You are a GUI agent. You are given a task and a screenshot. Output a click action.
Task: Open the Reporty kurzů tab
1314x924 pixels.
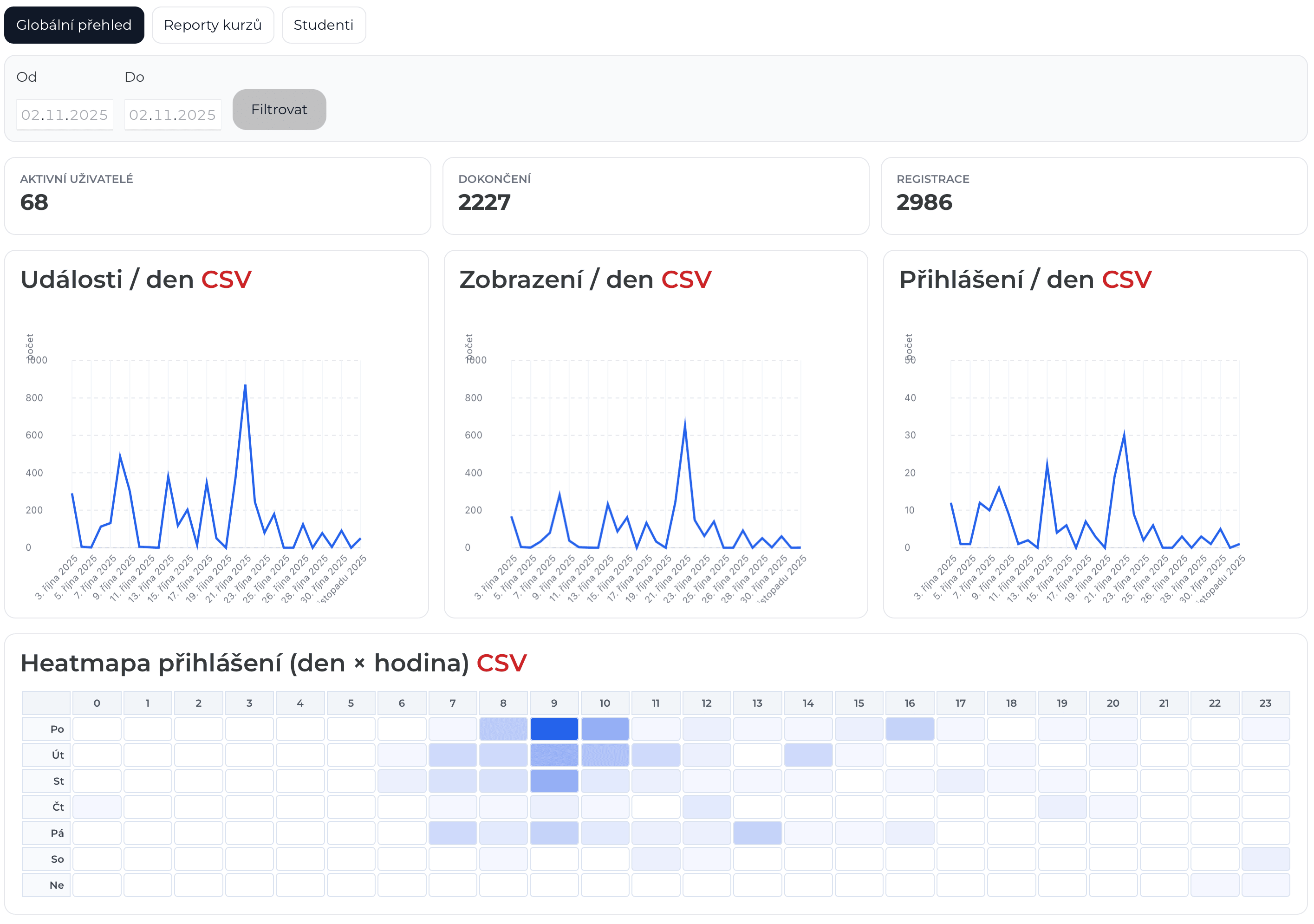[x=212, y=25]
